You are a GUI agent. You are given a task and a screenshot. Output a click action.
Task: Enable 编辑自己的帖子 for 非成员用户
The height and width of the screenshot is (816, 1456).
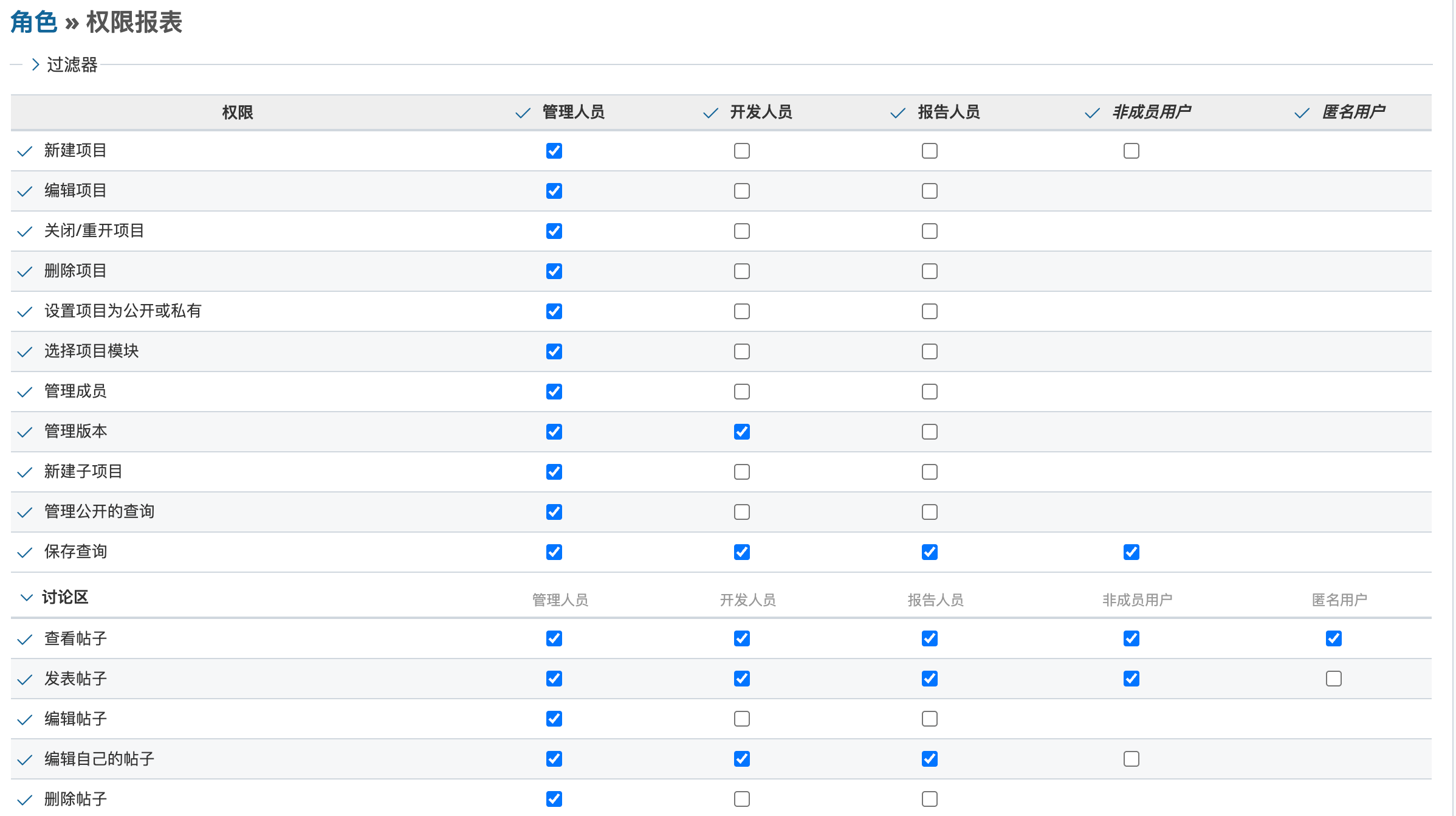[1131, 759]
